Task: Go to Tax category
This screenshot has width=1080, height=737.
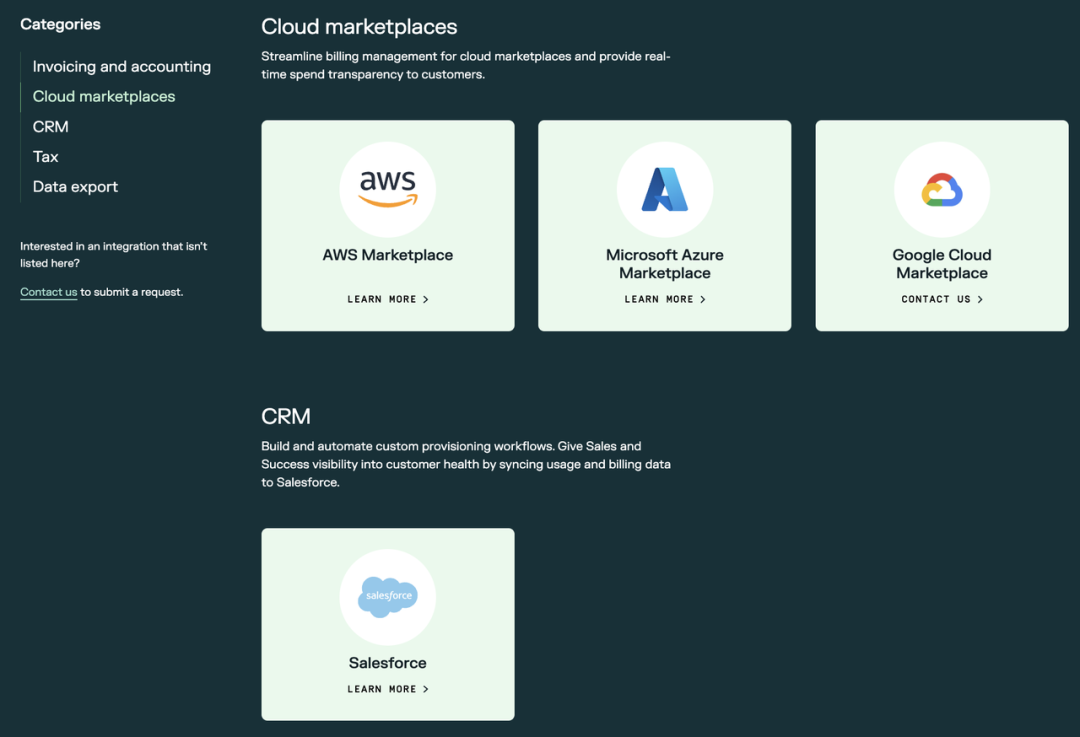Action: click(45, 156)
